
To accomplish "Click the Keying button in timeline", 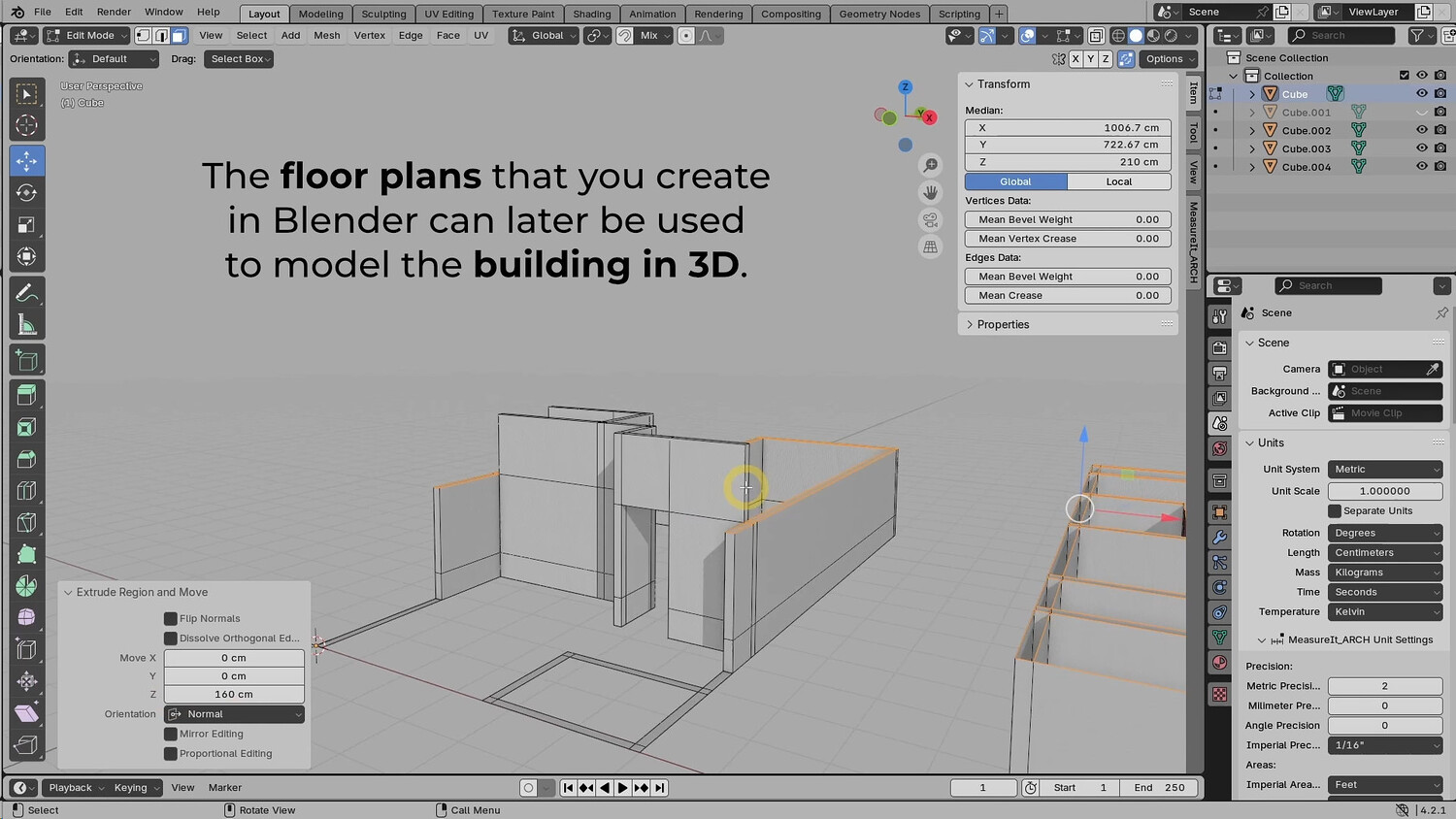I will (135, 788).
